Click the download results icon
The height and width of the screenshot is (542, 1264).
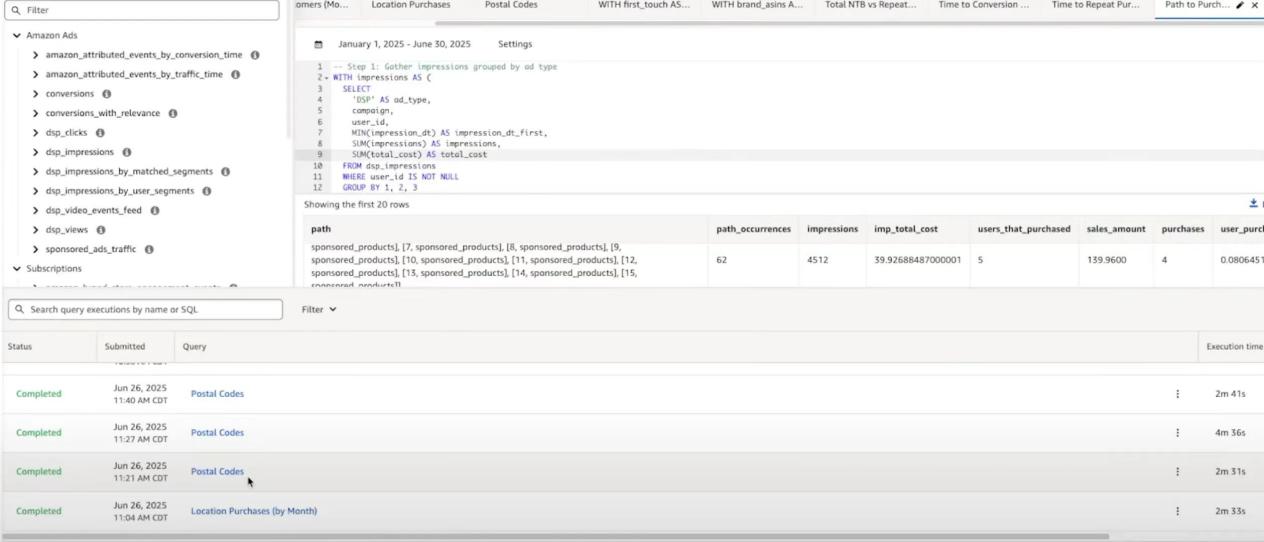pos(1253,204)
